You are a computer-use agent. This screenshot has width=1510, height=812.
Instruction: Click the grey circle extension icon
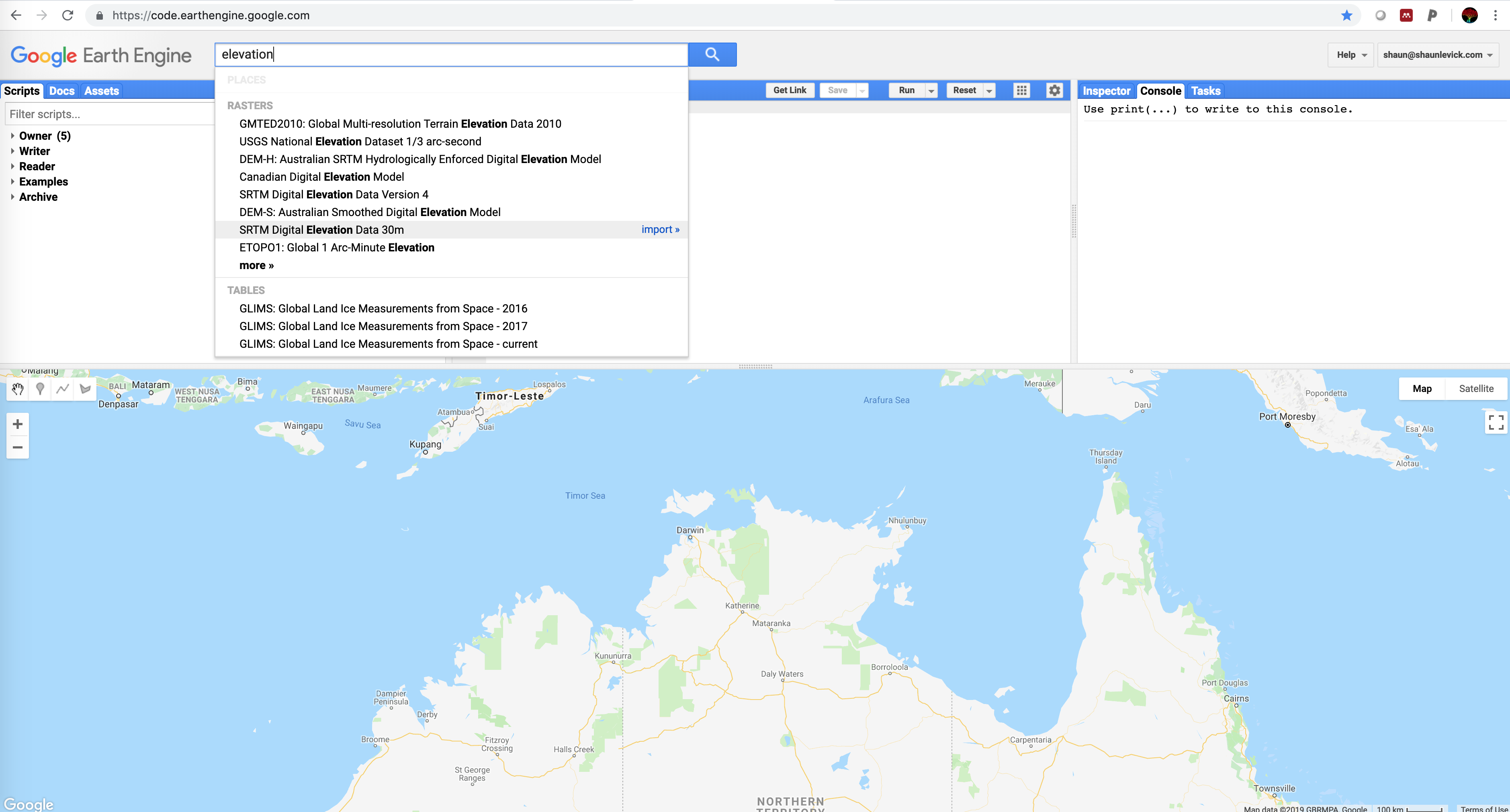[1381, 15]
